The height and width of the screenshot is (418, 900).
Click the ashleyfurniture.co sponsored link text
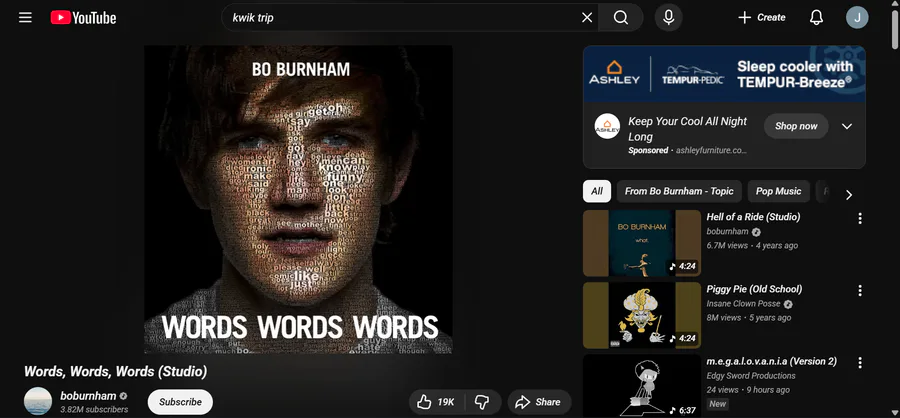click(711, 150)
